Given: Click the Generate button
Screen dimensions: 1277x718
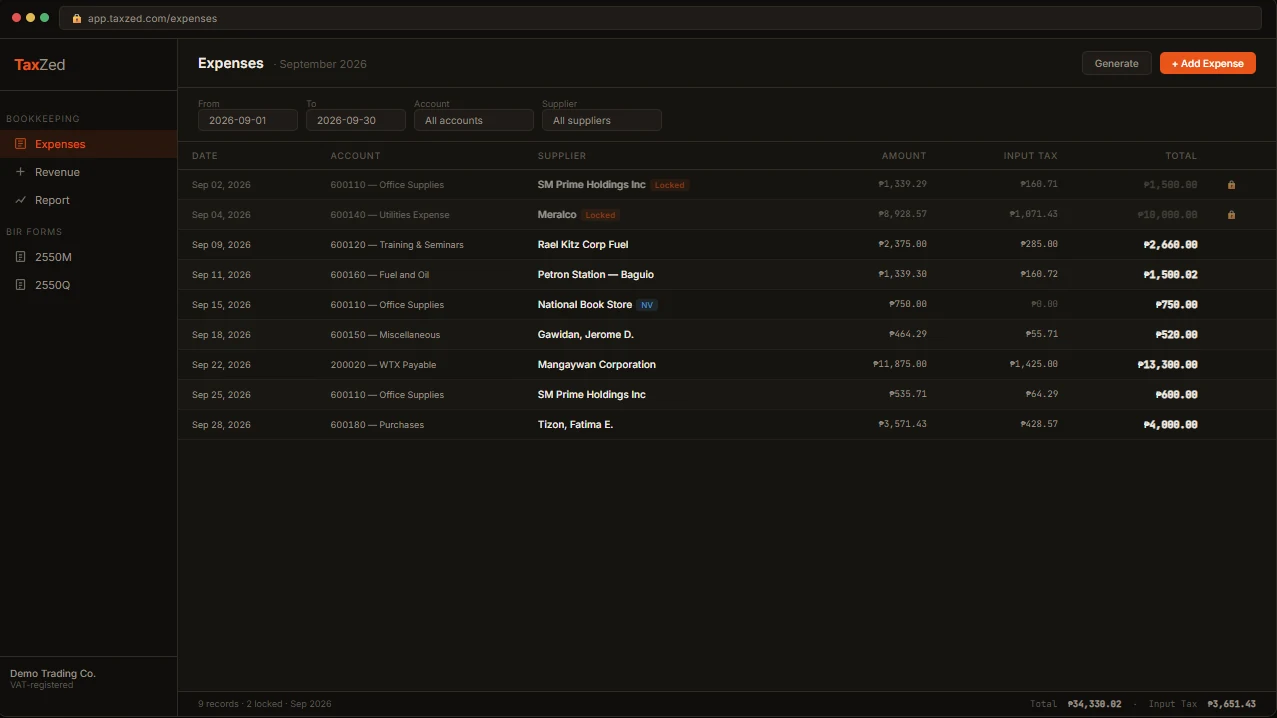Looking at the screenshot, I should pos(1117,63).
